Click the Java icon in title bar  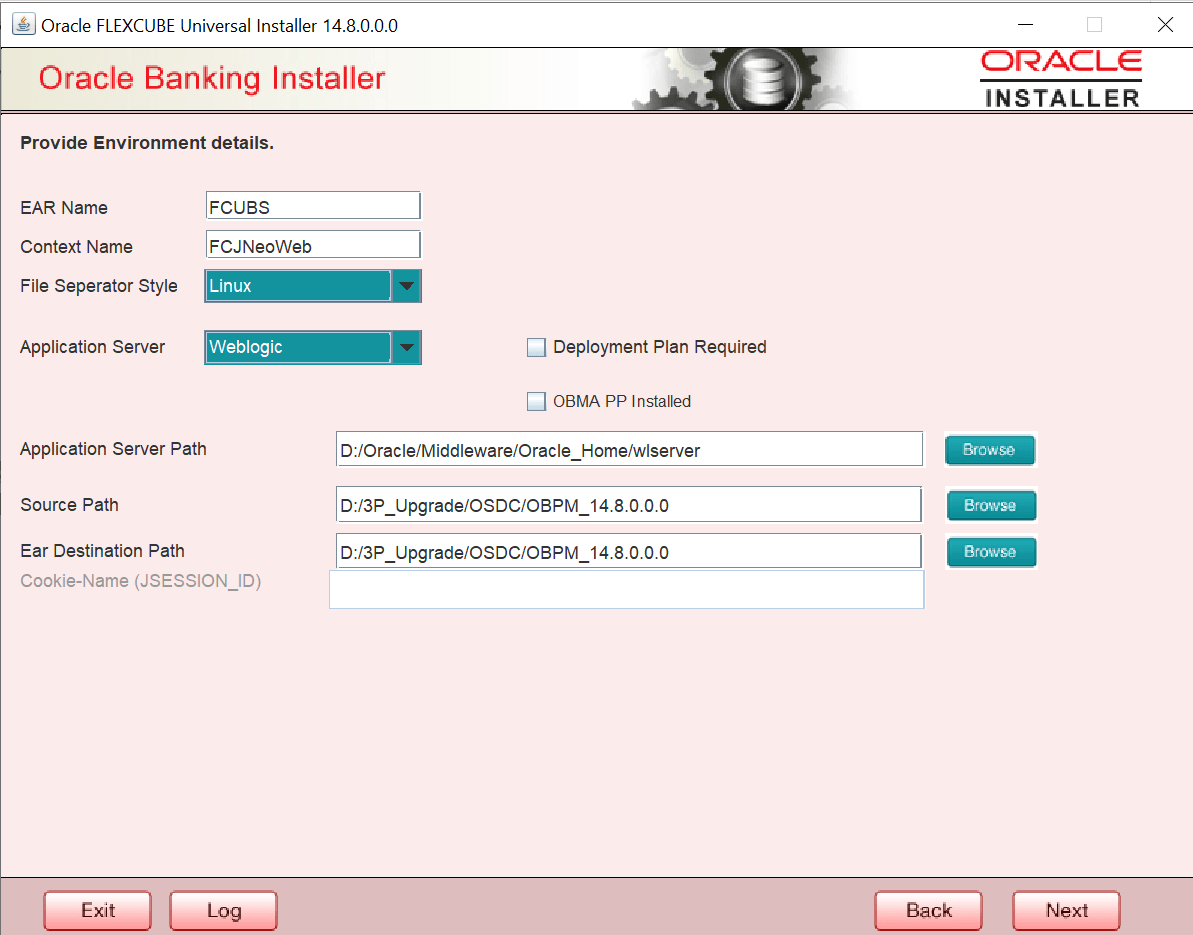click(24, 24)
